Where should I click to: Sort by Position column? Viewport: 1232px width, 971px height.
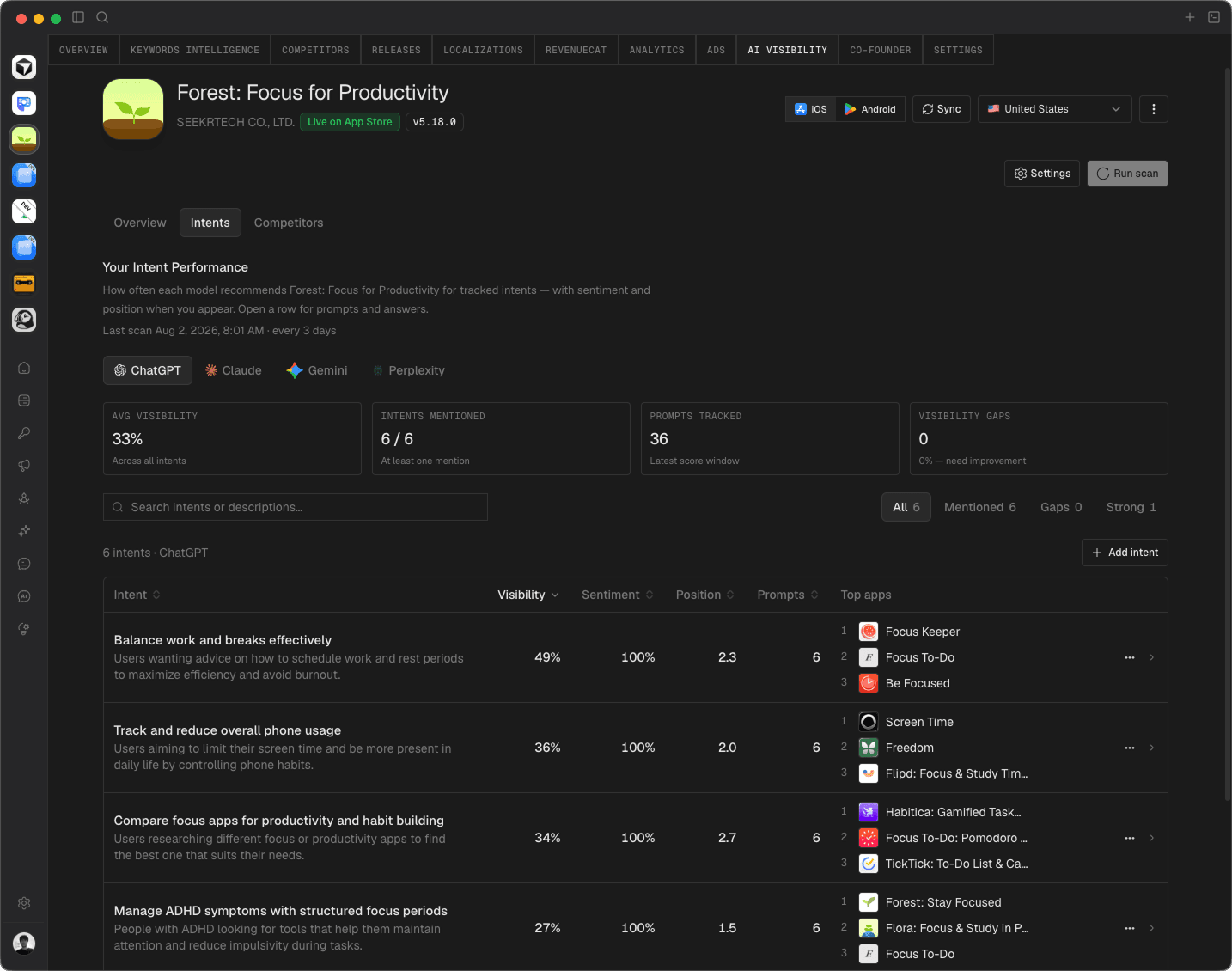pyautogui.click(x=705, y=595)
